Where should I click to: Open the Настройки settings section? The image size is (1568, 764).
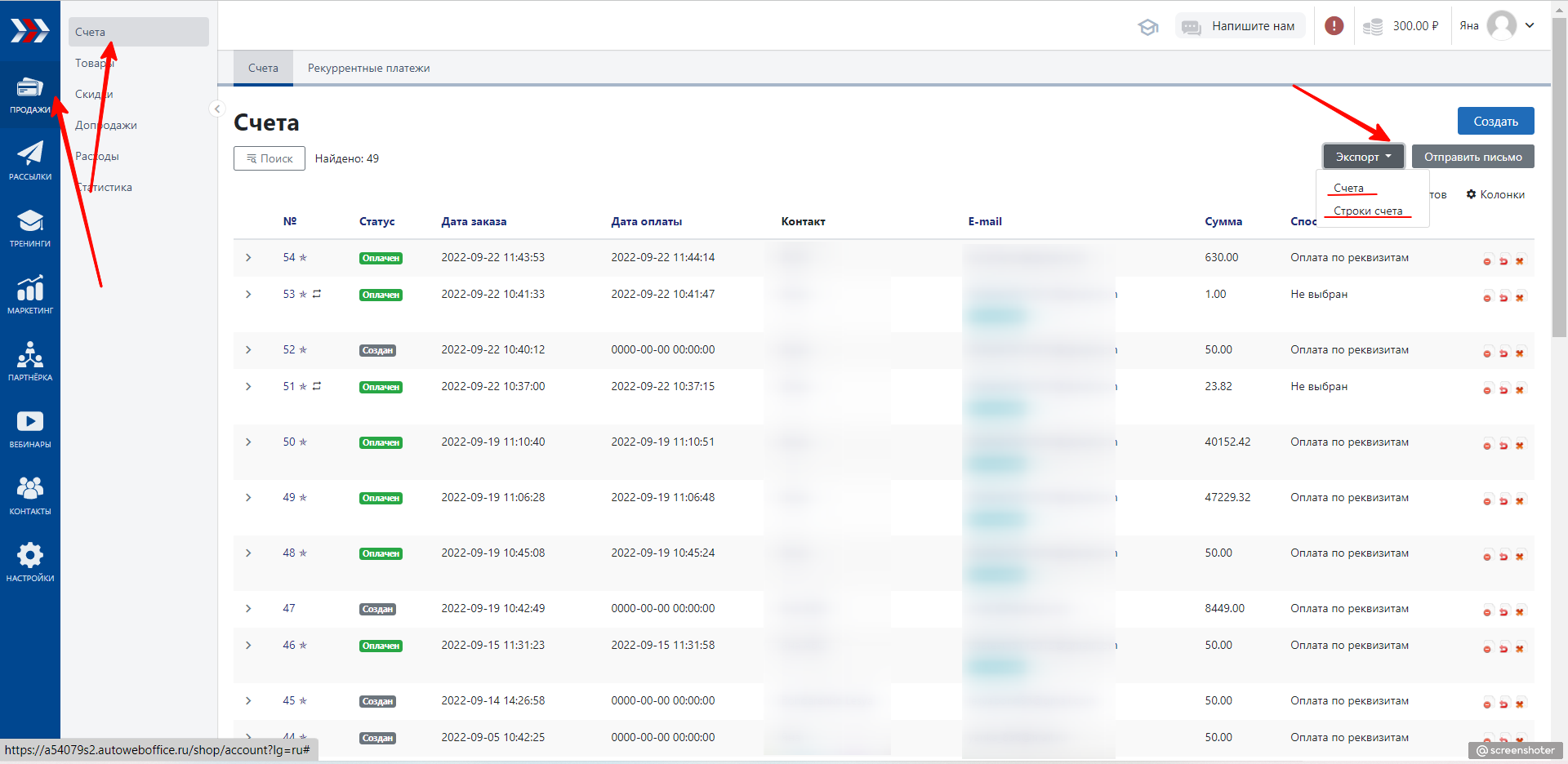point(29,562)
